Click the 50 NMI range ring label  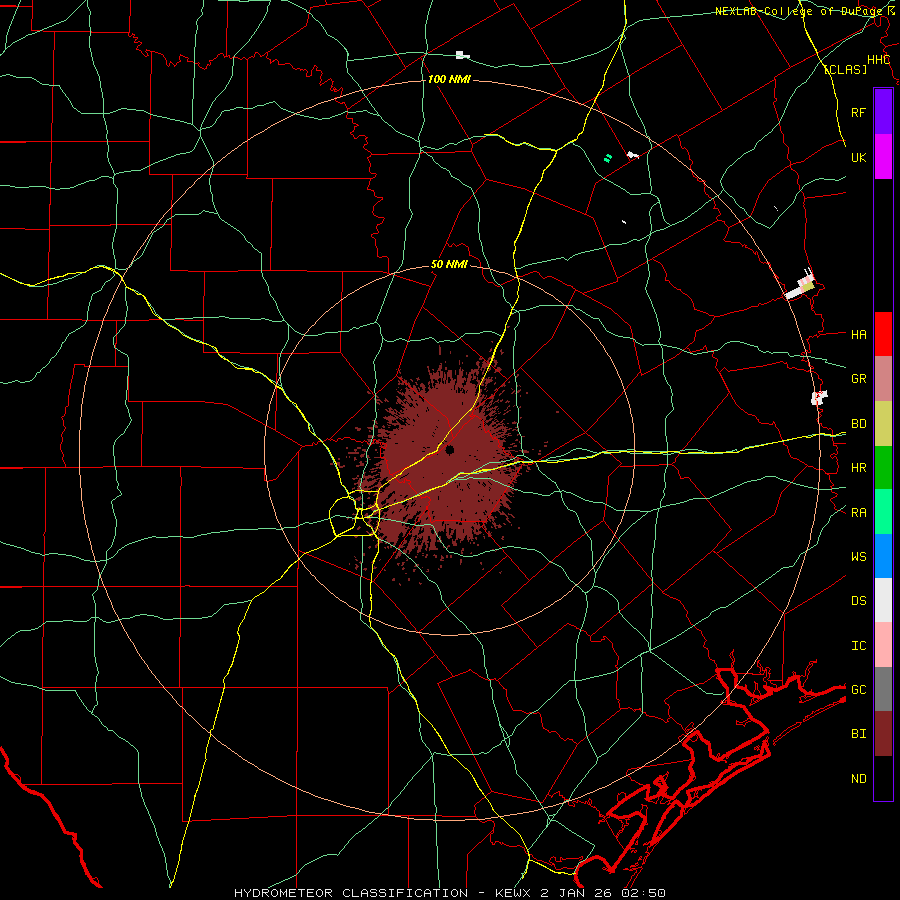(x=449, y=265)
